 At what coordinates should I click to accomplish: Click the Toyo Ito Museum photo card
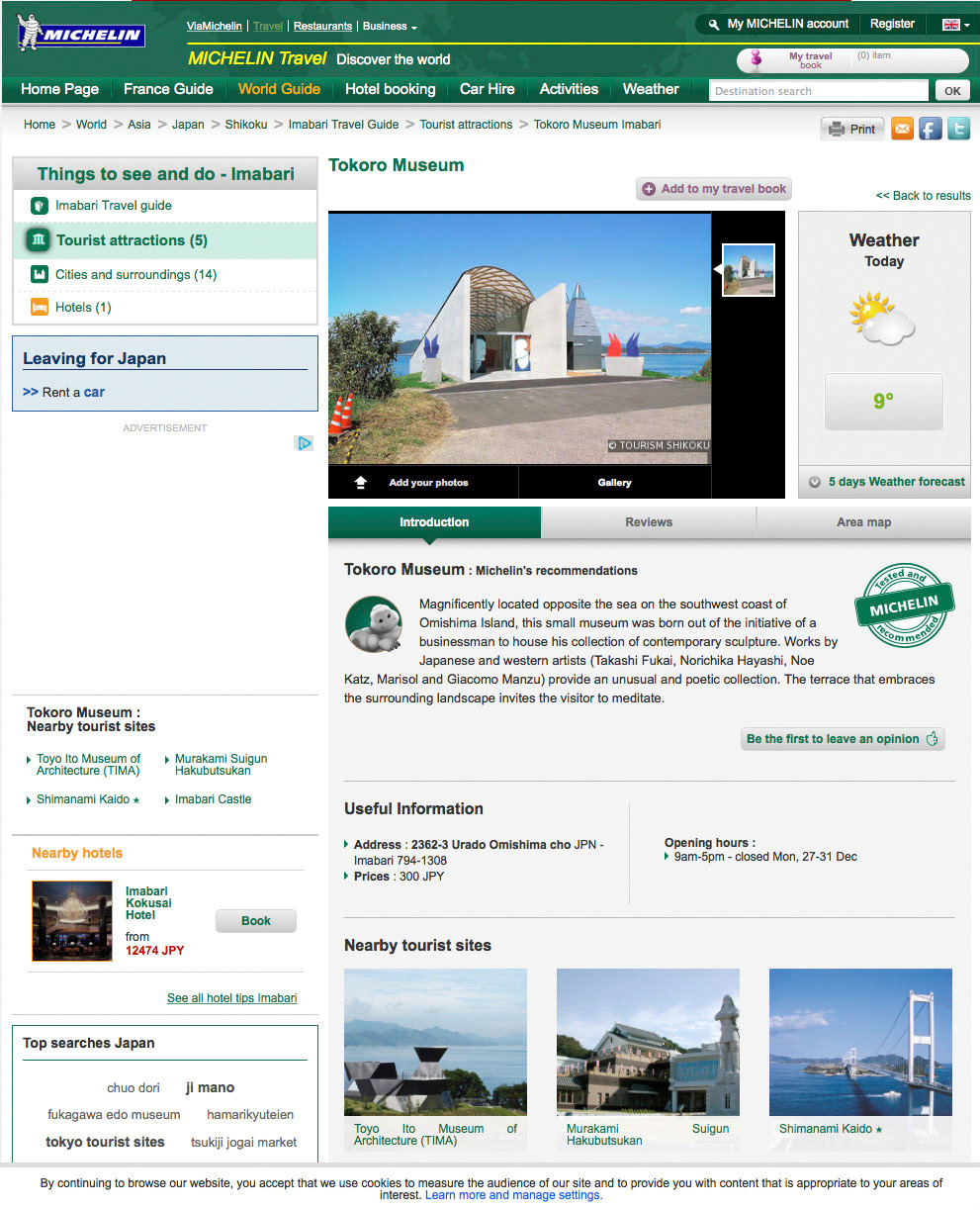point(435,1042)
